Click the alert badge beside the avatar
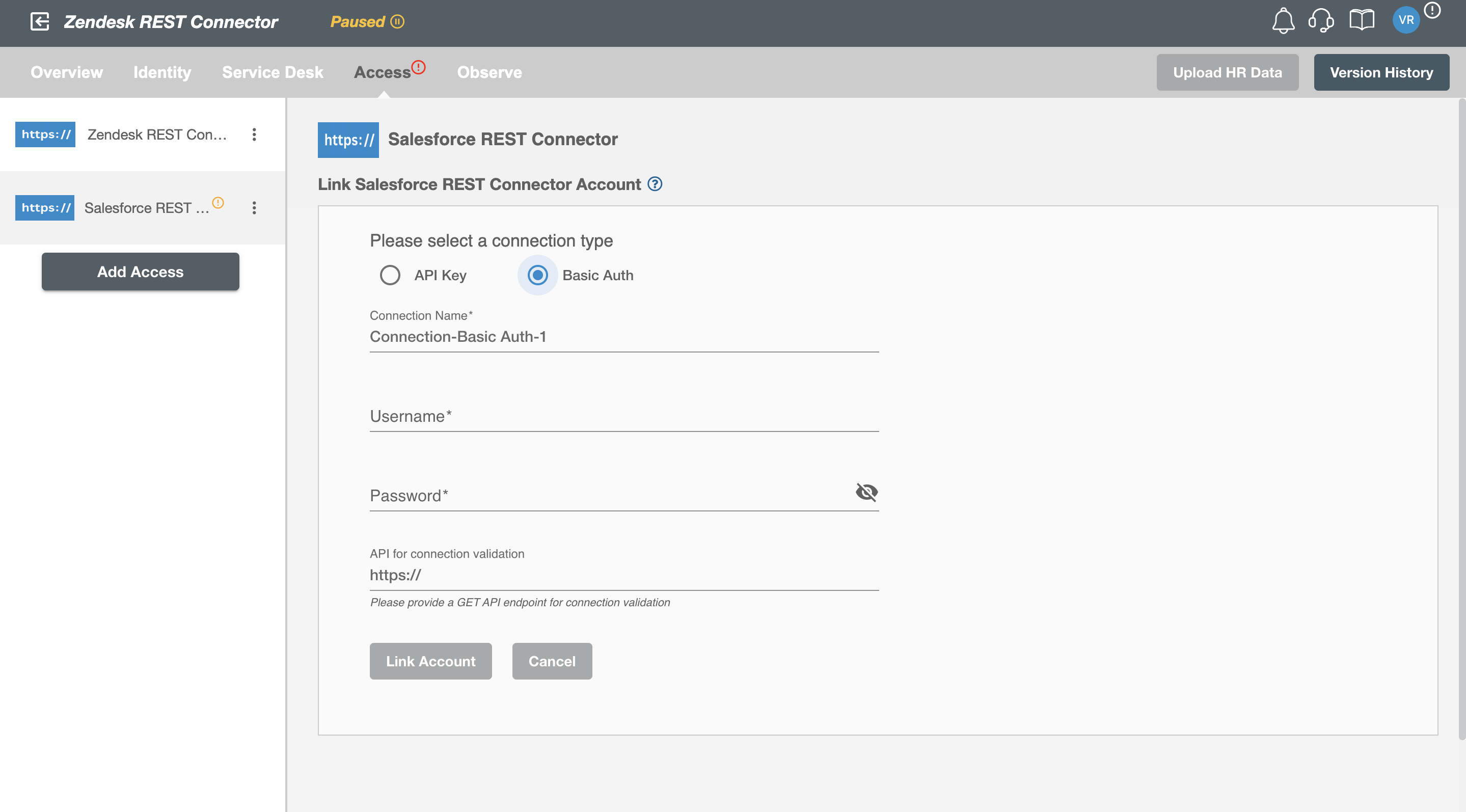Viewport: 1466px width, 812px height. [x=1432, y=10]
